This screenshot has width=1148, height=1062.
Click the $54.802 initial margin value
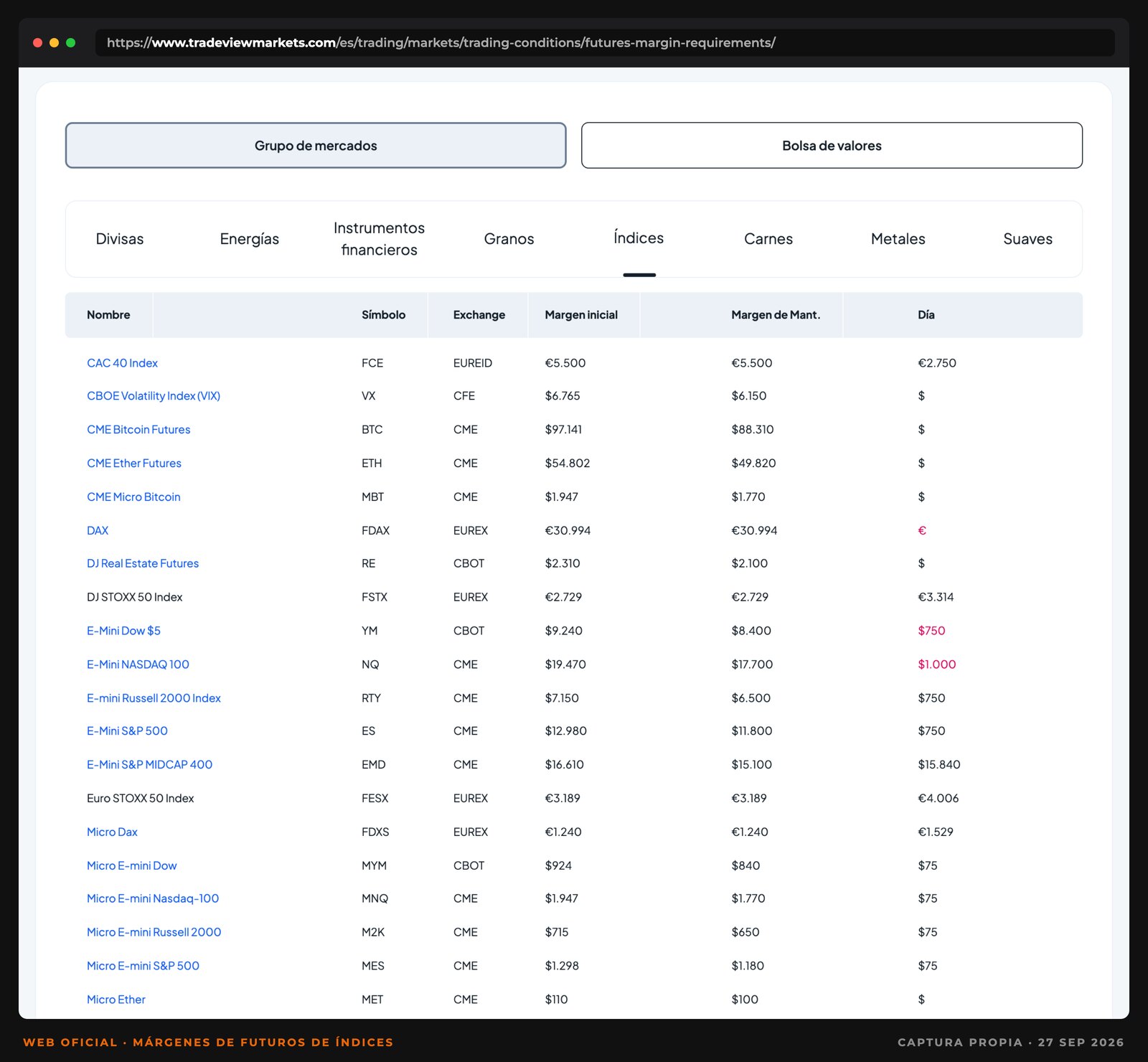[568, 464]
